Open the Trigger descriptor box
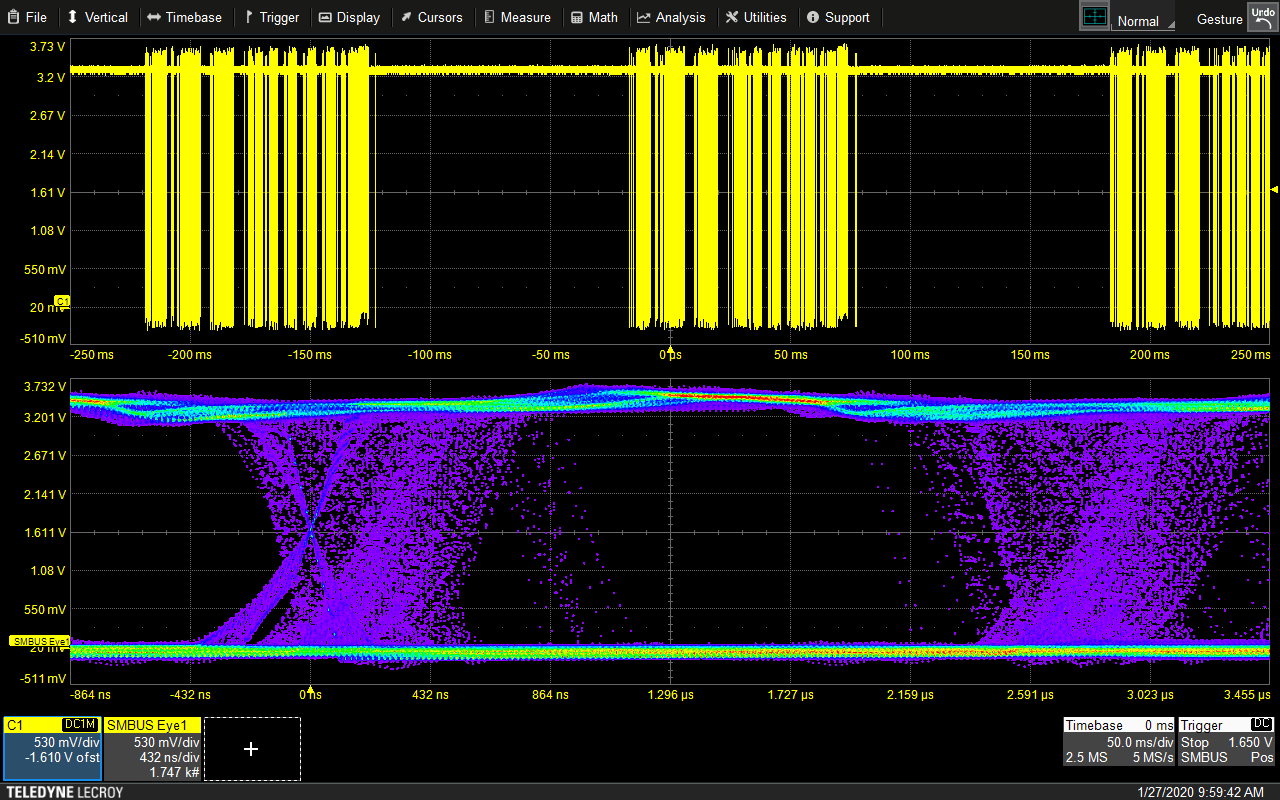 [x=1226, y=742]
